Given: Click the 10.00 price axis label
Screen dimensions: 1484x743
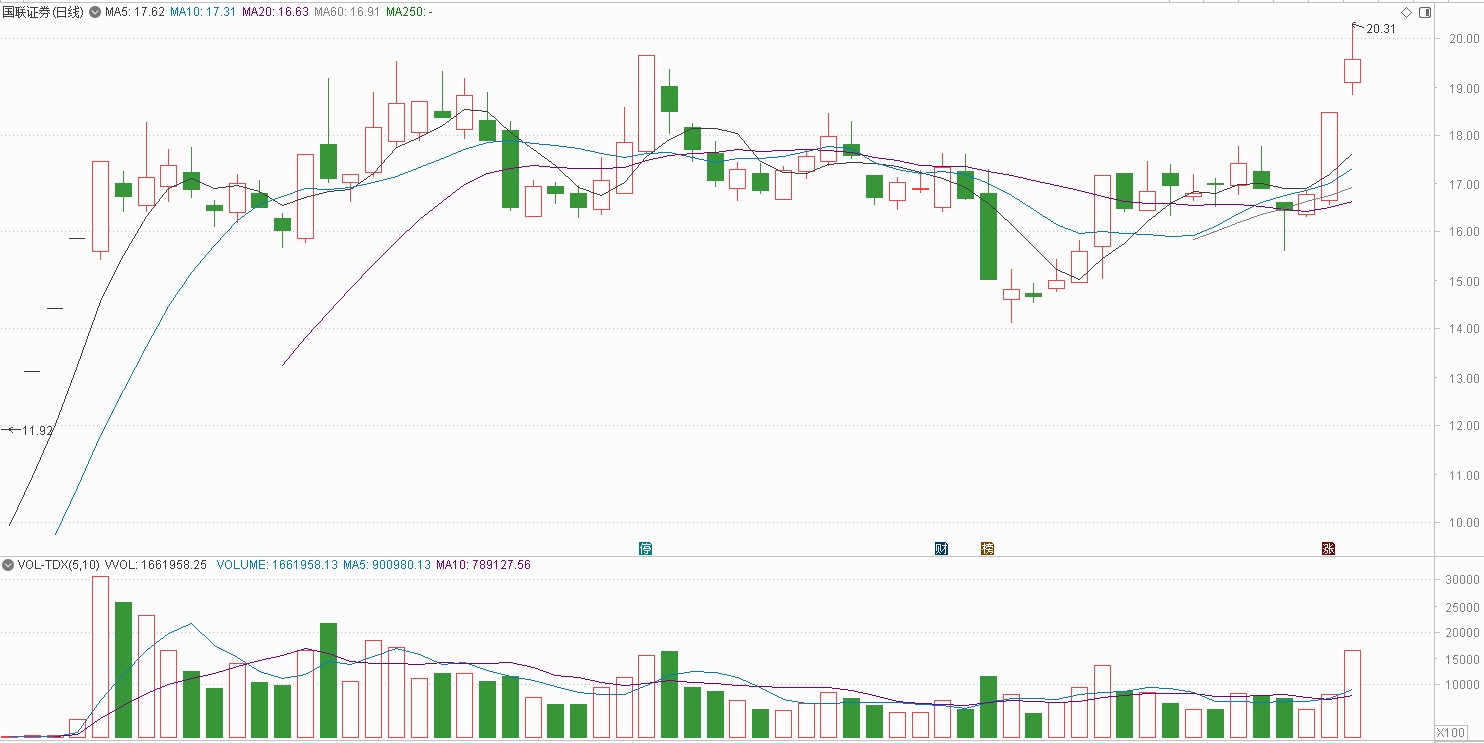Looking at the screenshot, I should (x=1465, y=523).
